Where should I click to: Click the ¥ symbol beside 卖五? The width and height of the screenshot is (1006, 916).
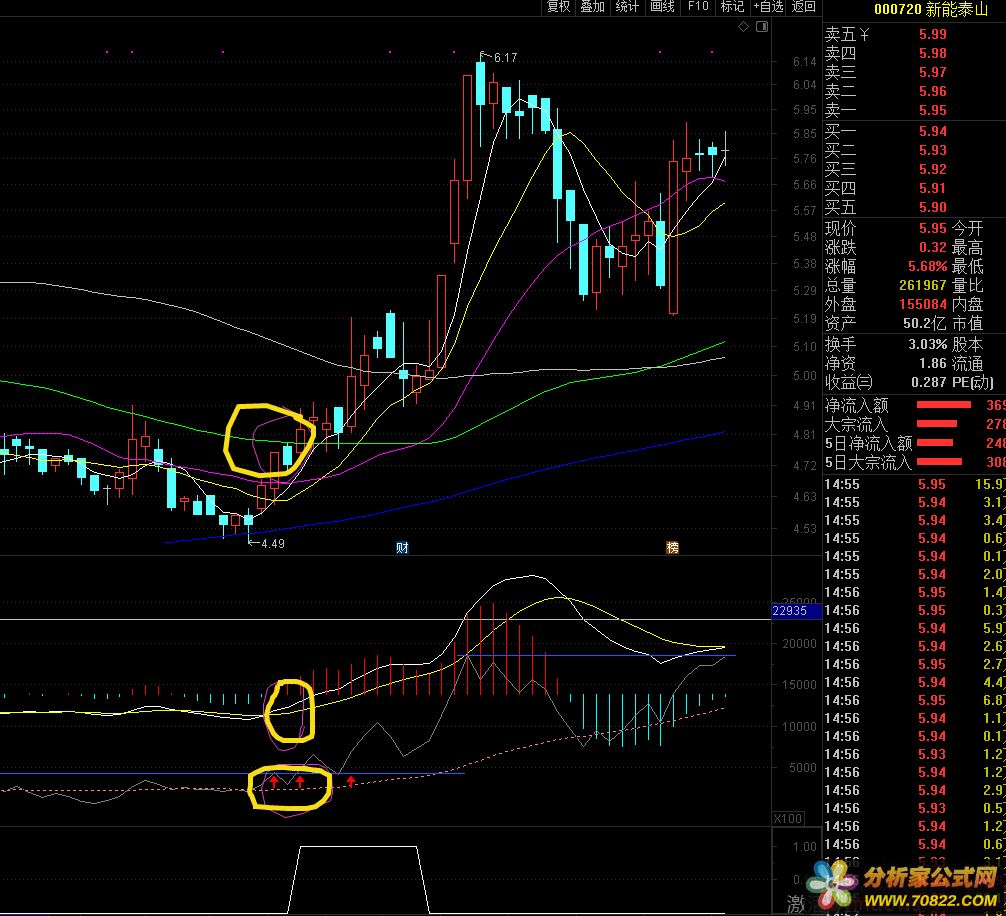865,34
